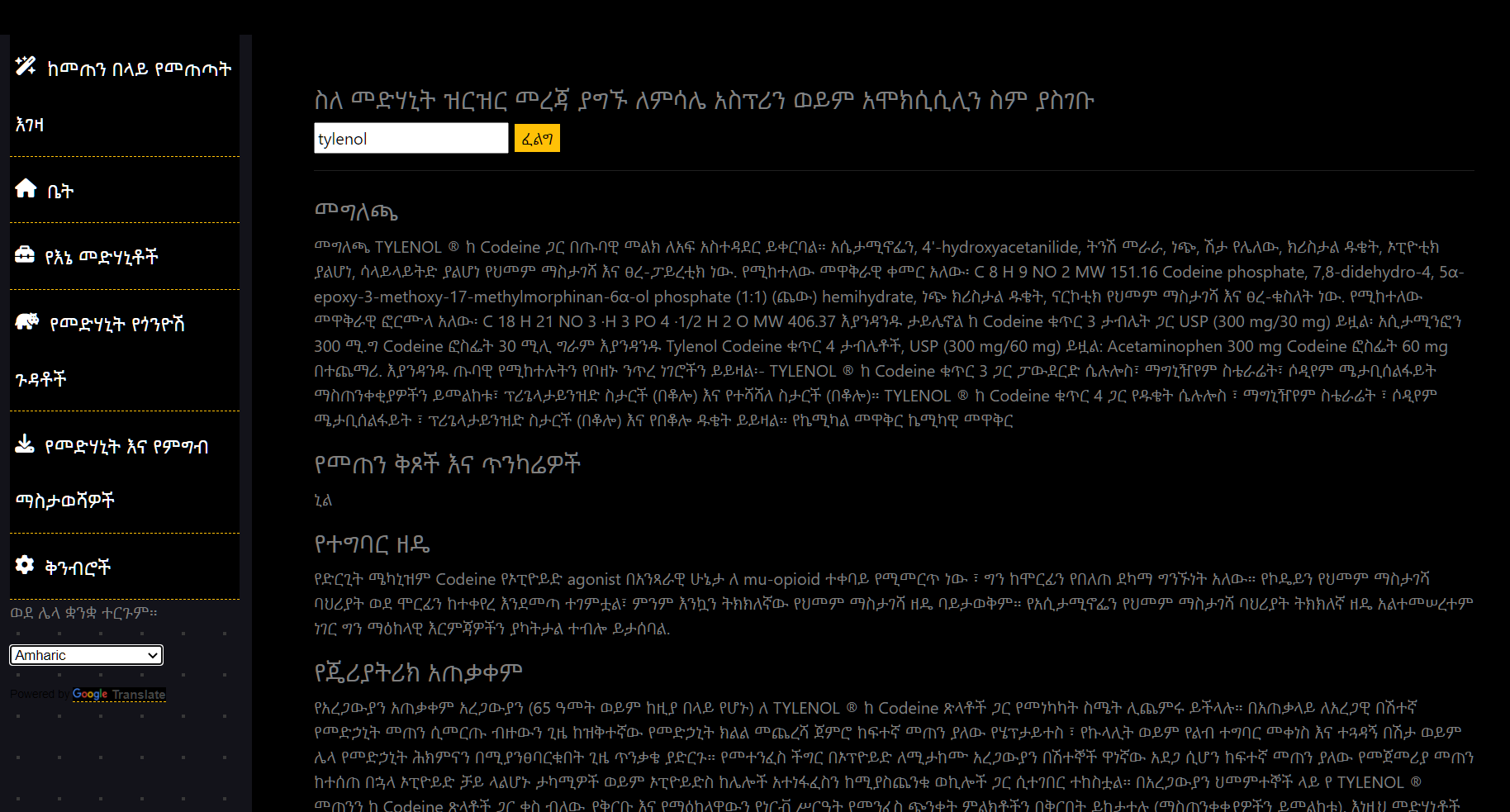Click the ወደ ሌላ ቋንቋ ተርጉም label

[x=83, y=613]
